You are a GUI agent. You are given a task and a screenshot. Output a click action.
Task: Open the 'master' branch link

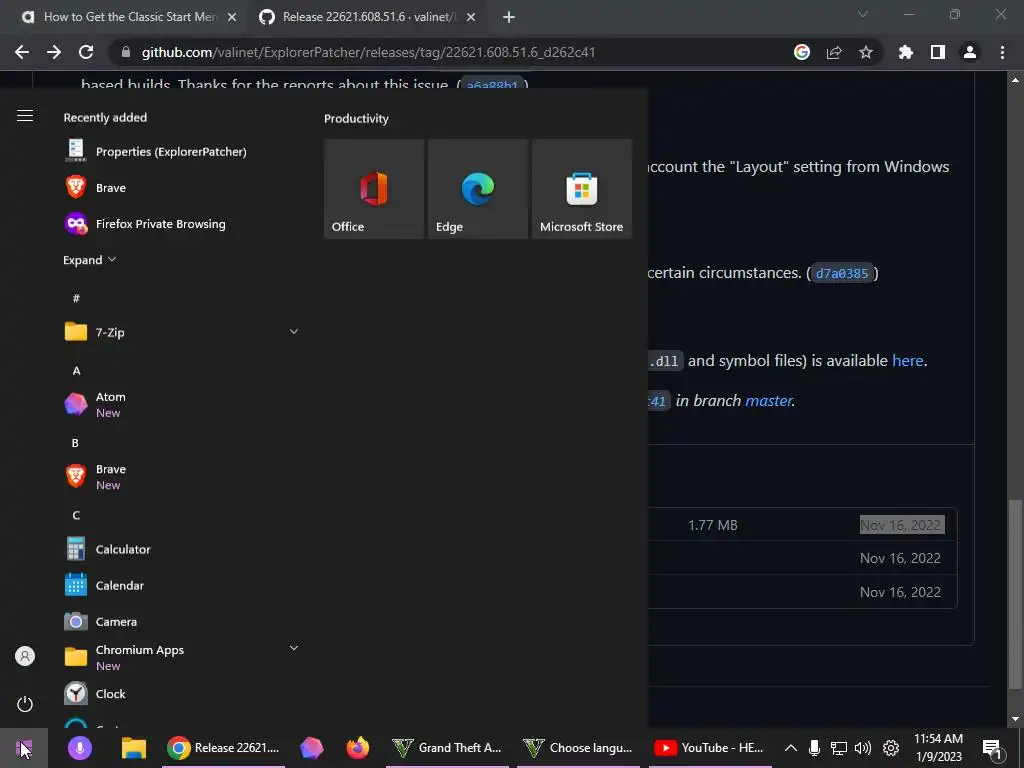tap(769, 400)
